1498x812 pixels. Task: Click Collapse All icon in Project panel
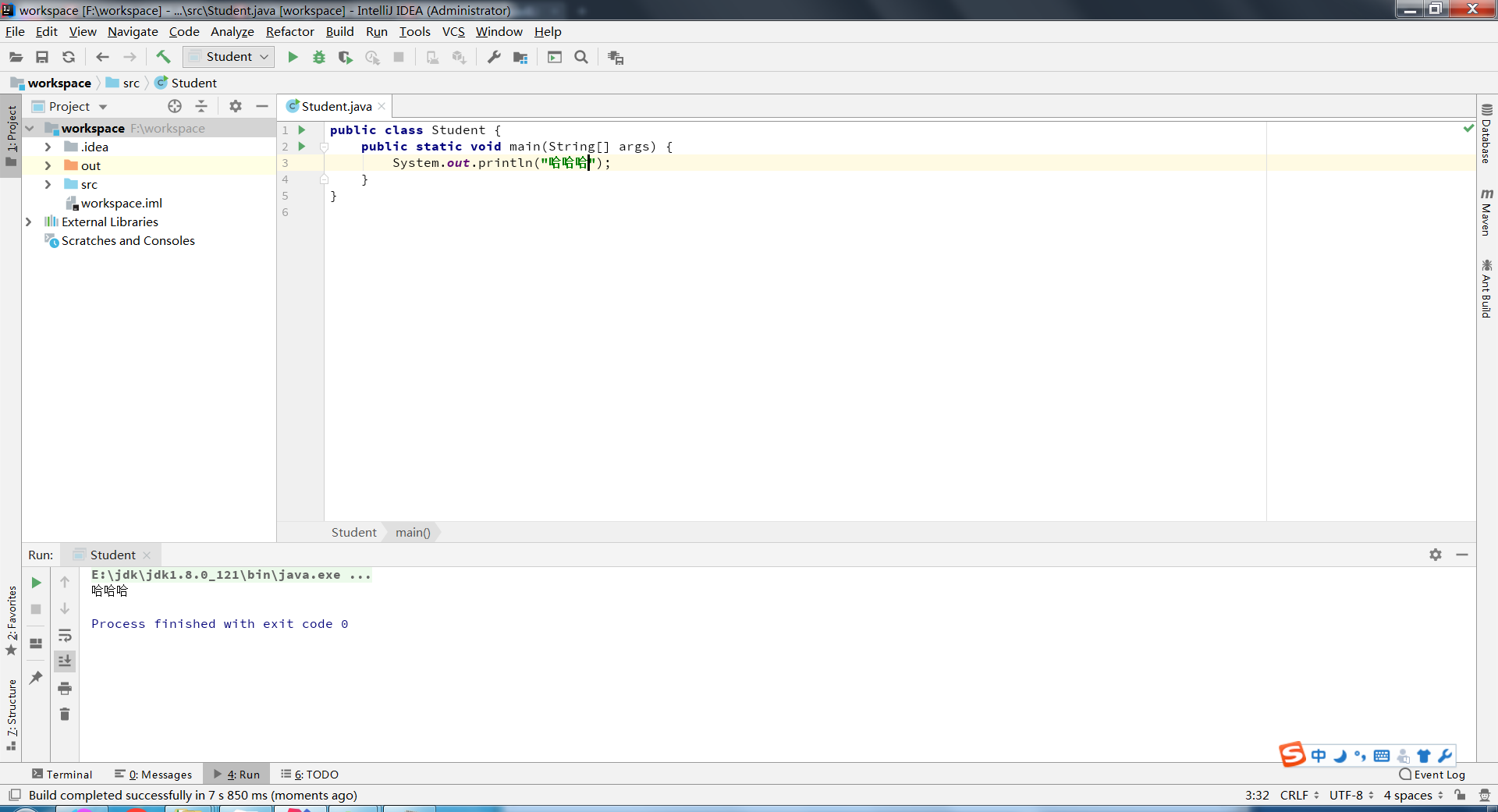(x=201, y=106)
